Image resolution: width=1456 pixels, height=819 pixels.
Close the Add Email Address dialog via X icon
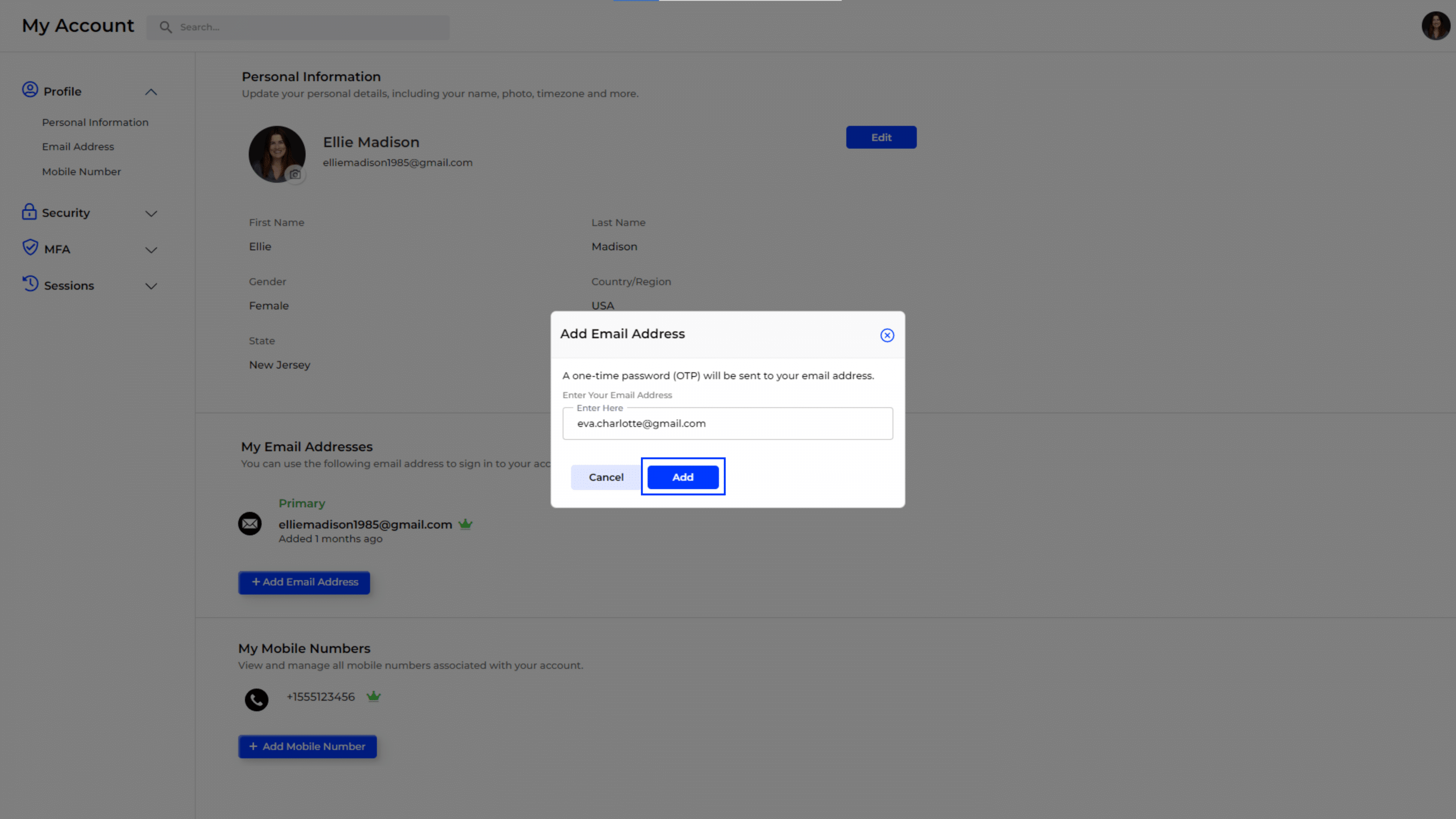887,335
